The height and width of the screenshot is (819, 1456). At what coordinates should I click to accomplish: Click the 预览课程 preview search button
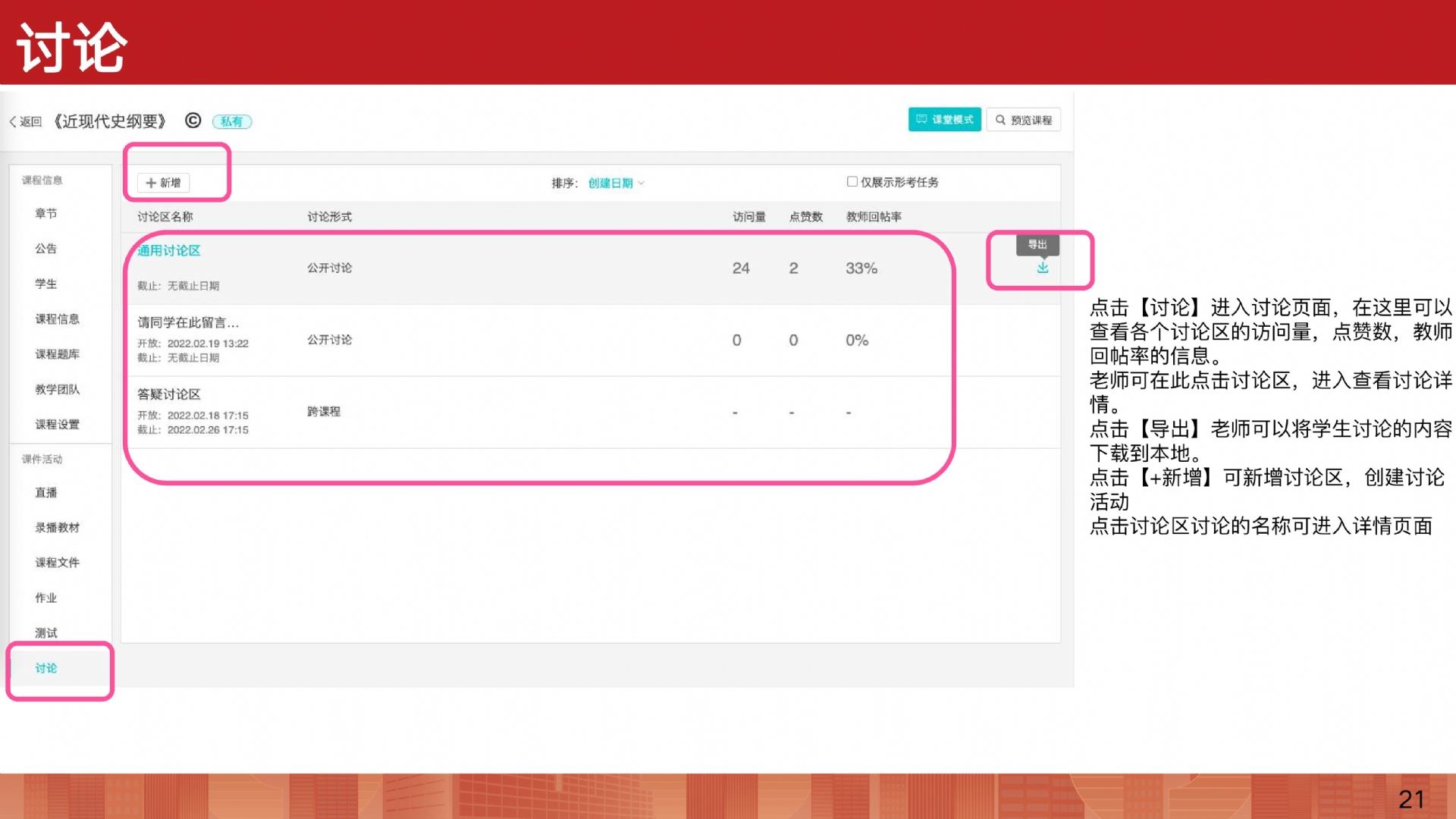click(x=1023, y=120)
